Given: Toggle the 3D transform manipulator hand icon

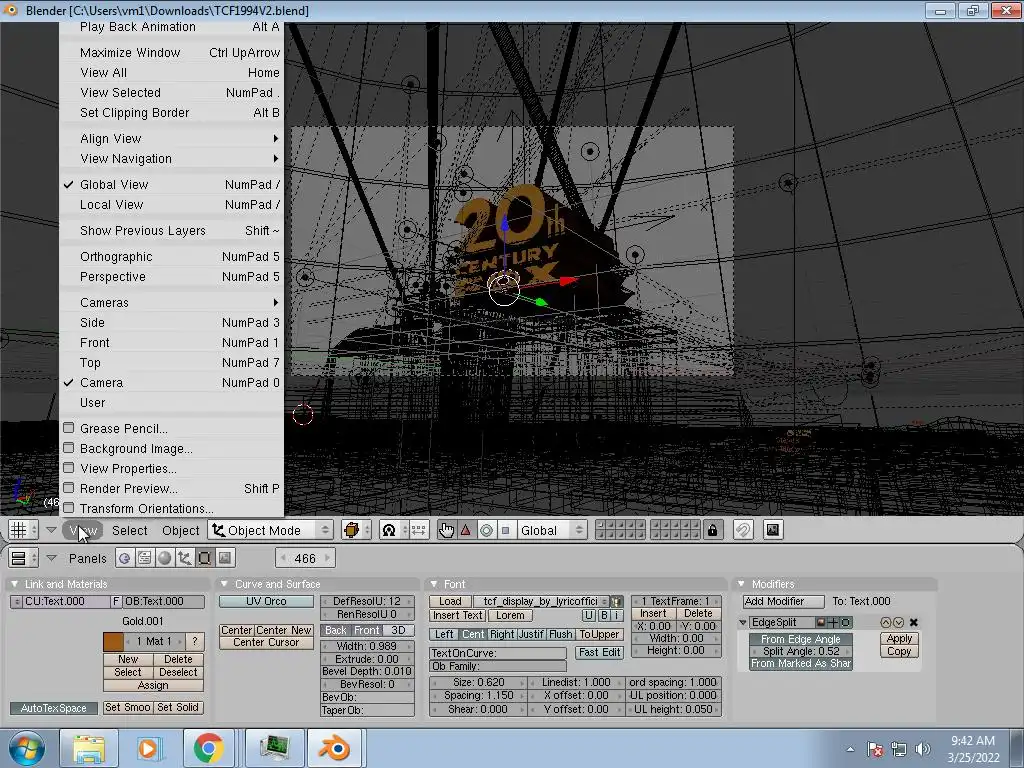Looking at the screenshot, I should [446, 530].
